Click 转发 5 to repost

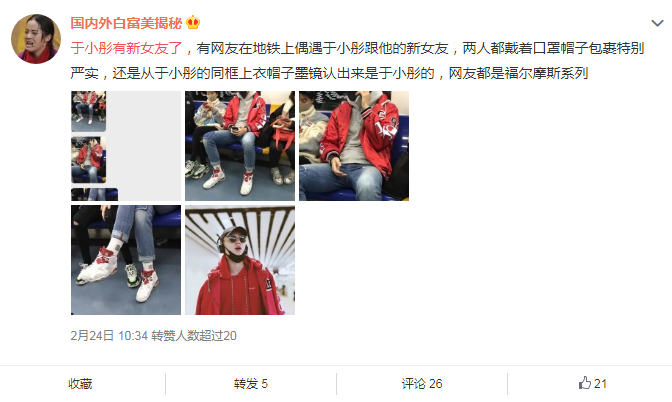pos(251,384)
